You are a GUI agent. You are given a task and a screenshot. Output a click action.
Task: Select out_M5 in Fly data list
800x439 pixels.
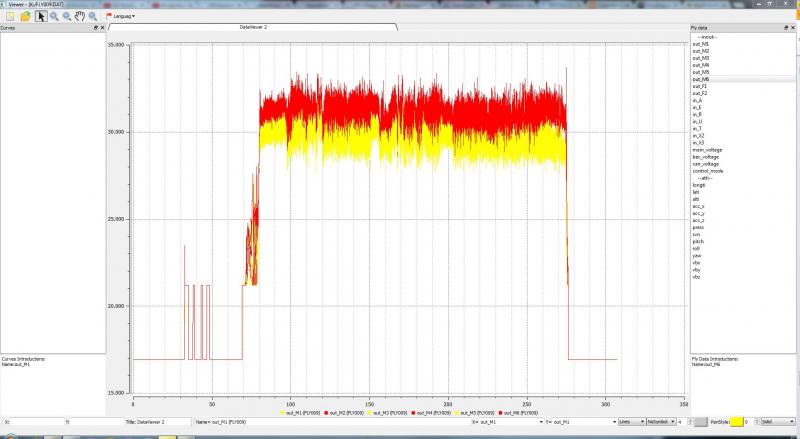click(701, 72)
